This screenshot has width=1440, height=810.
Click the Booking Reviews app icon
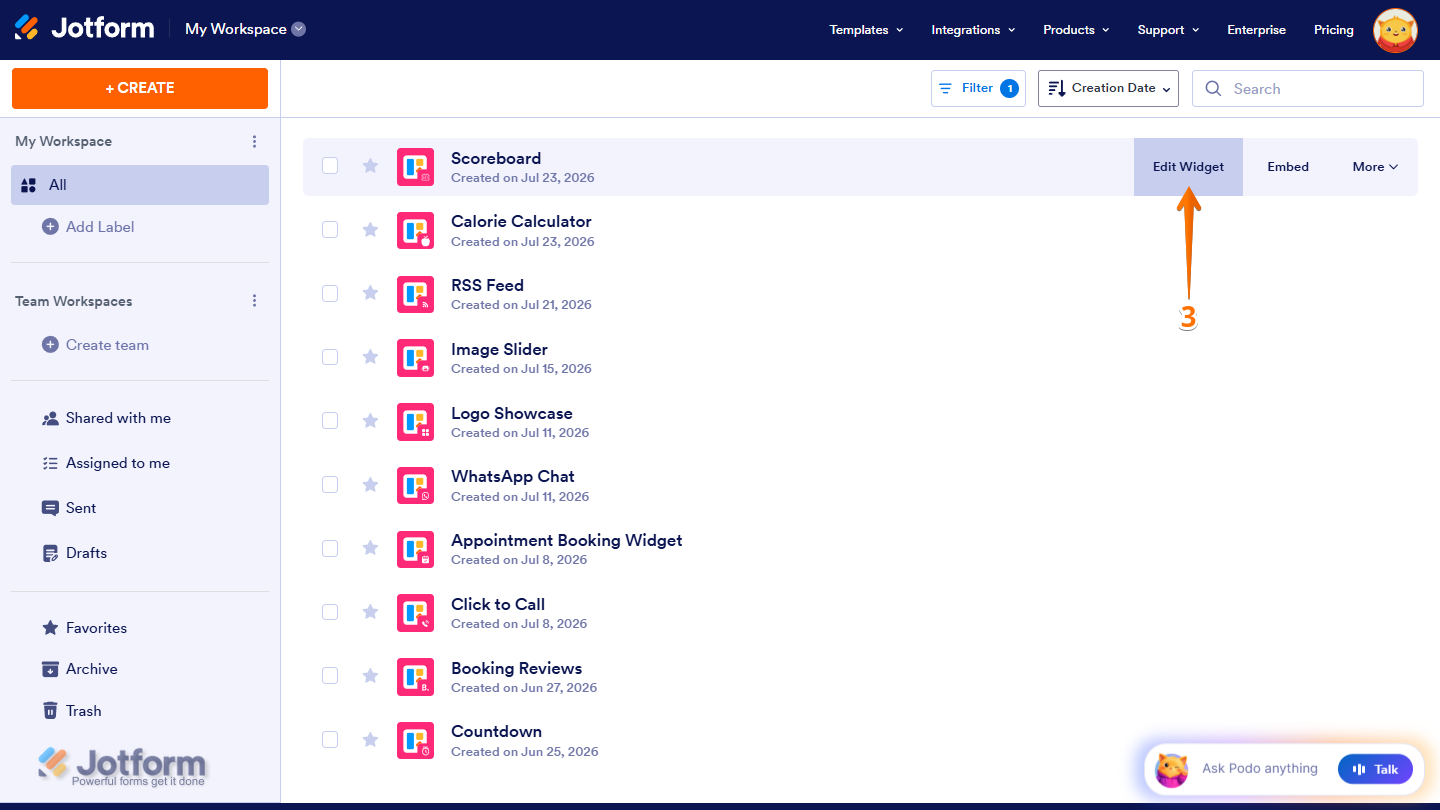click(x=415, y=677)
